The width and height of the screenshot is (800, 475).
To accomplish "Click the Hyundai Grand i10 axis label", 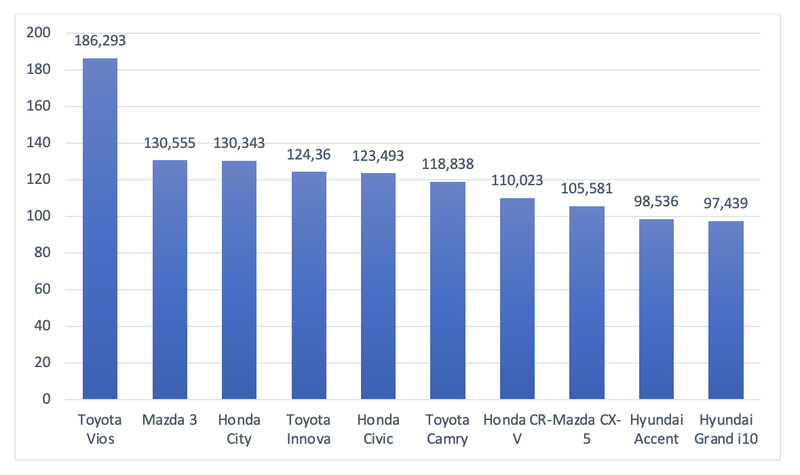I will [725, 428].
